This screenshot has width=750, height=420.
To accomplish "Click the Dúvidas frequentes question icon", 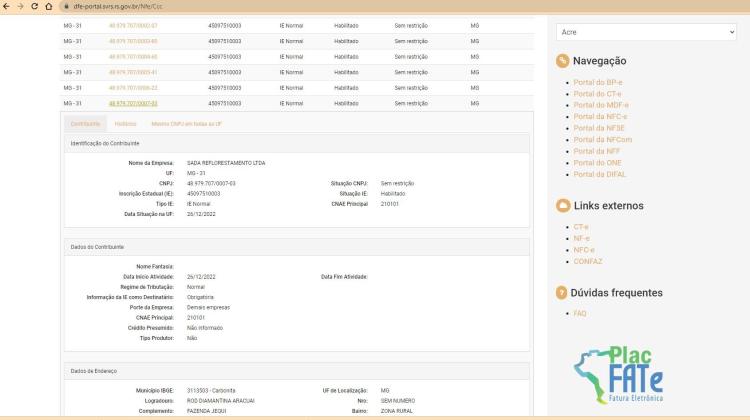I will pyautogui.click(x=562, y=293).
